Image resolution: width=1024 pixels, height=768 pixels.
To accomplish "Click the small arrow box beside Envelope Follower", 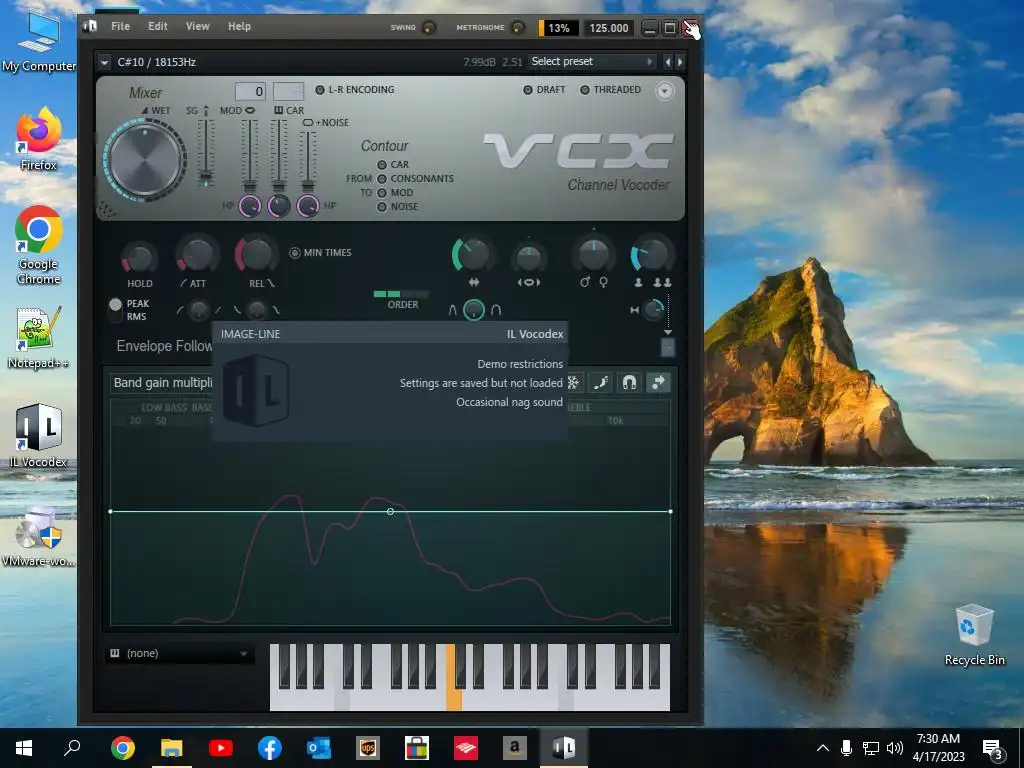I will click(667, 347).
